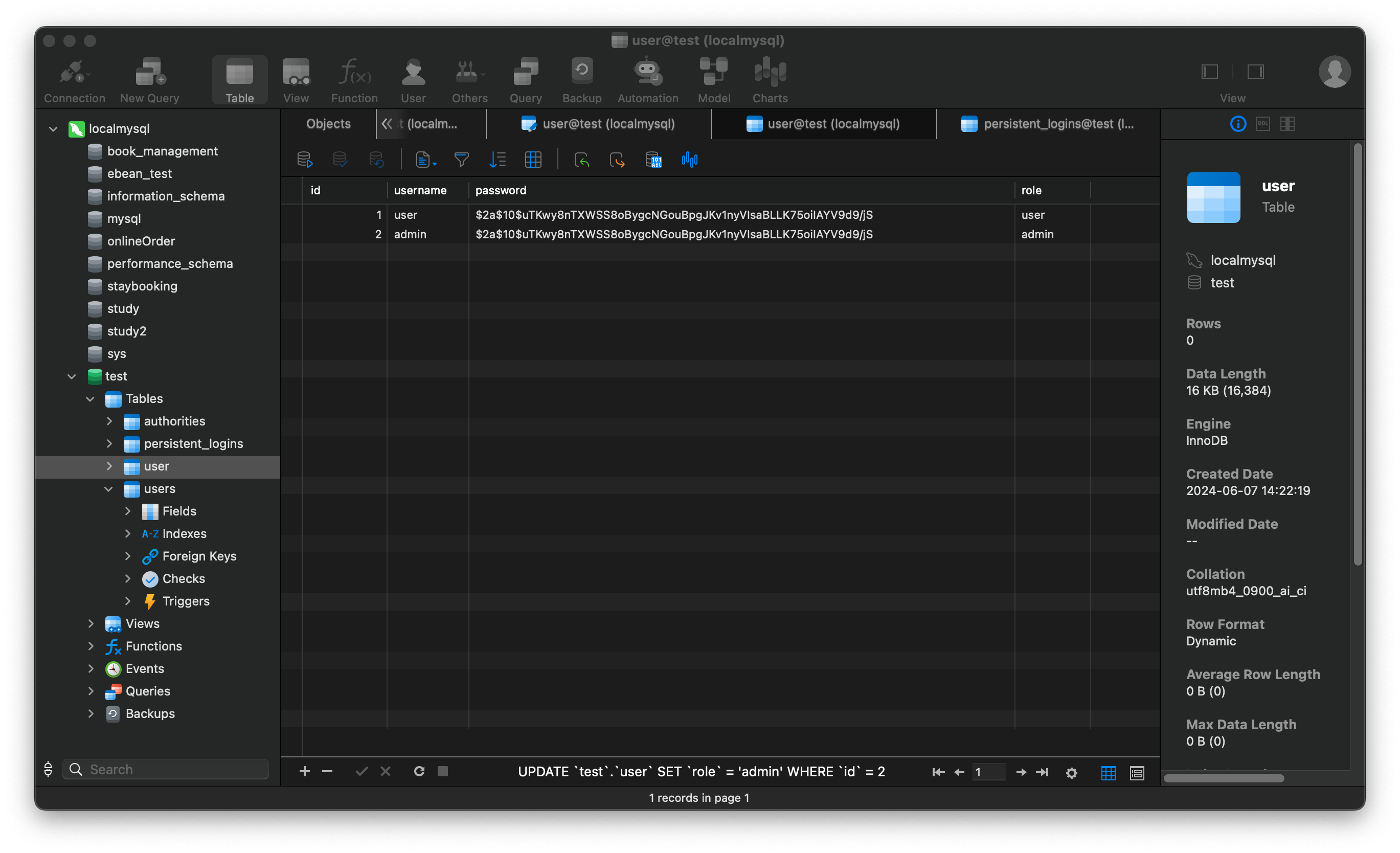Collapse the users table tree
Image resolution: width=1400 pixels, height=853 pixels.
click(108, 489)
